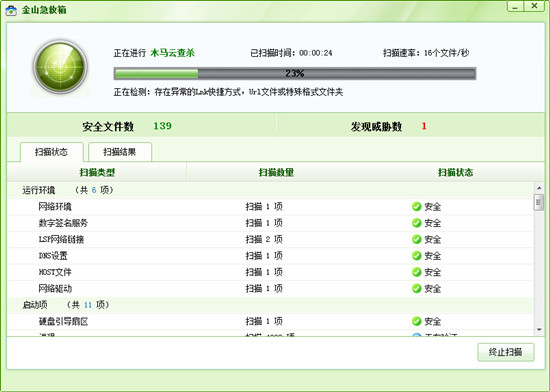
Task: Select the 硬盘引导扇区 row
Action: click(270, 321)
